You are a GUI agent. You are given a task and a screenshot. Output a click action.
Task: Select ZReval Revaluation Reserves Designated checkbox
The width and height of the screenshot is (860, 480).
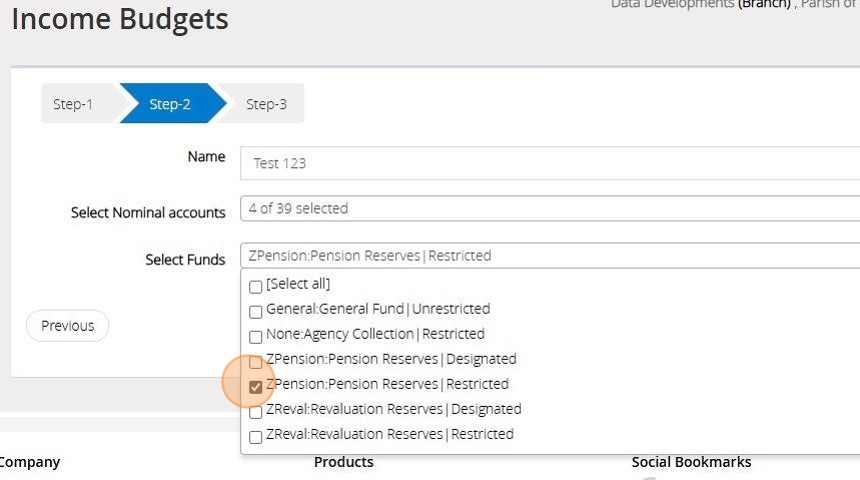click(256, 411)
